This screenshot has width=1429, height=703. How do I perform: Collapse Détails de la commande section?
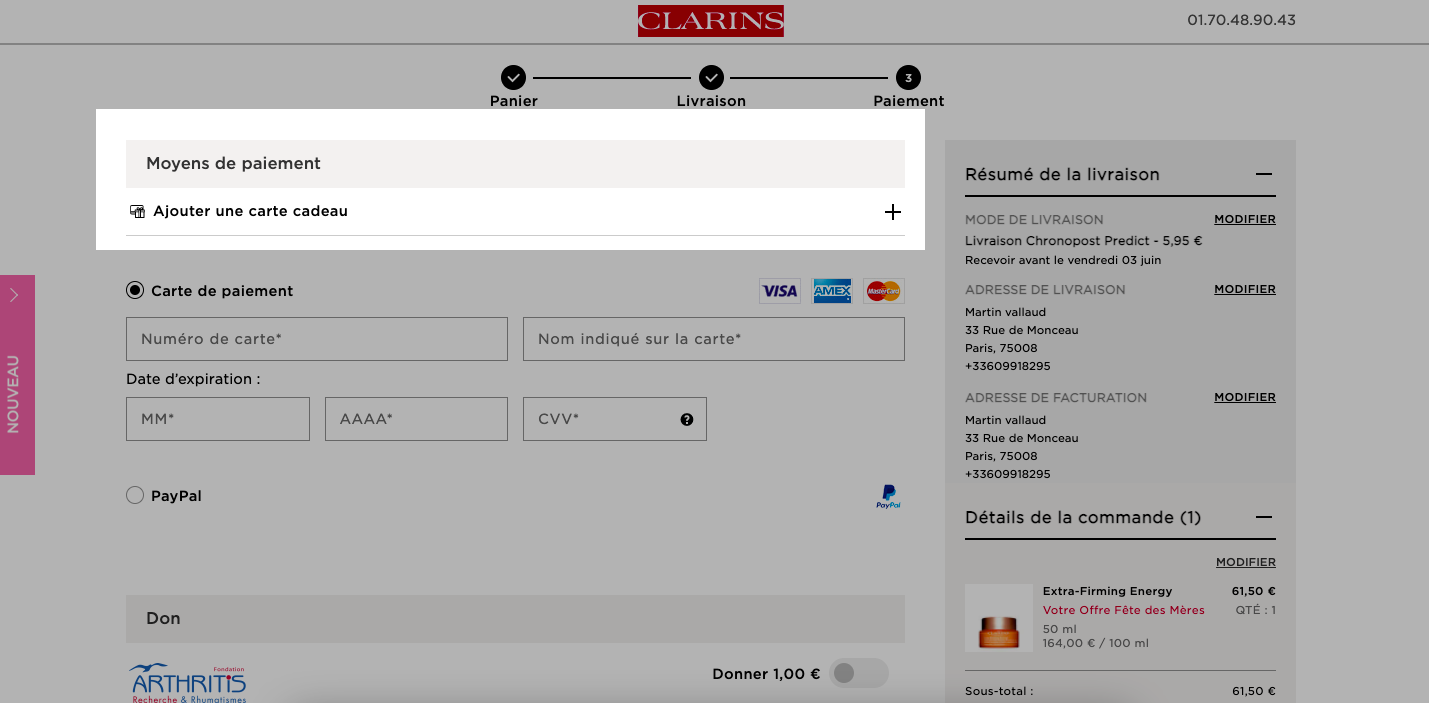point(1264,517)
